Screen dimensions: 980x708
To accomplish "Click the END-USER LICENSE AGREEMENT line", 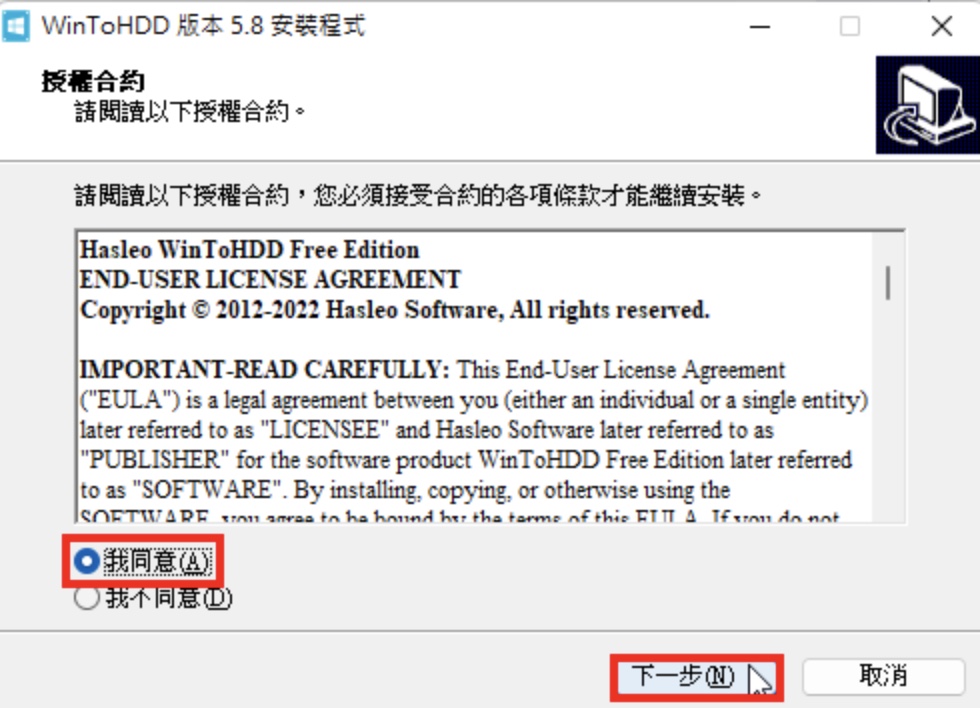I will point(270,279).
